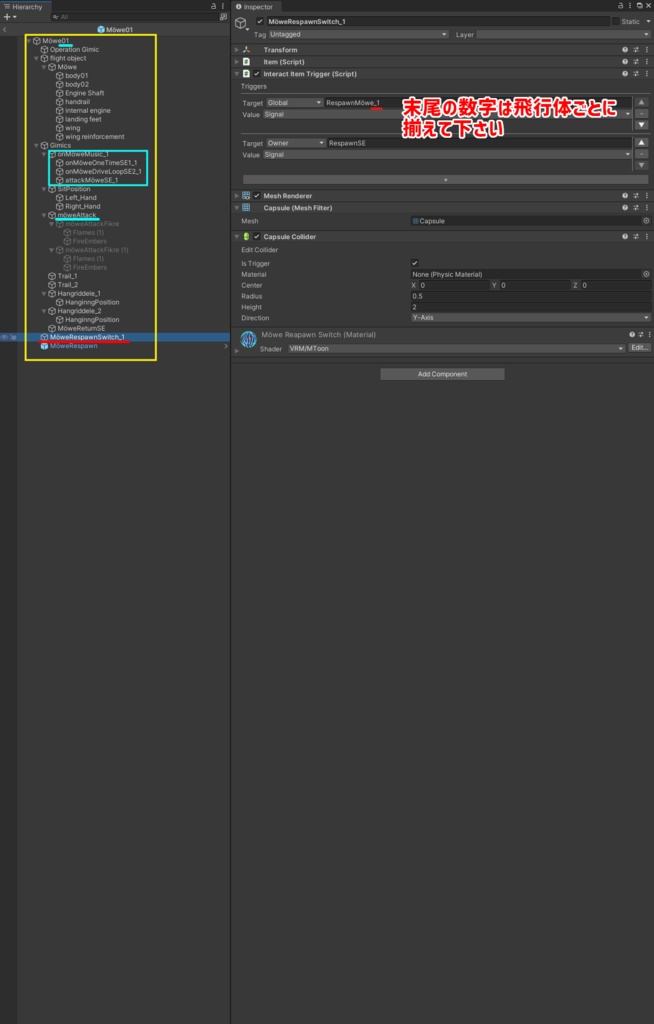Open the Interact Item Trigger options menu

(x=646, y=74)
